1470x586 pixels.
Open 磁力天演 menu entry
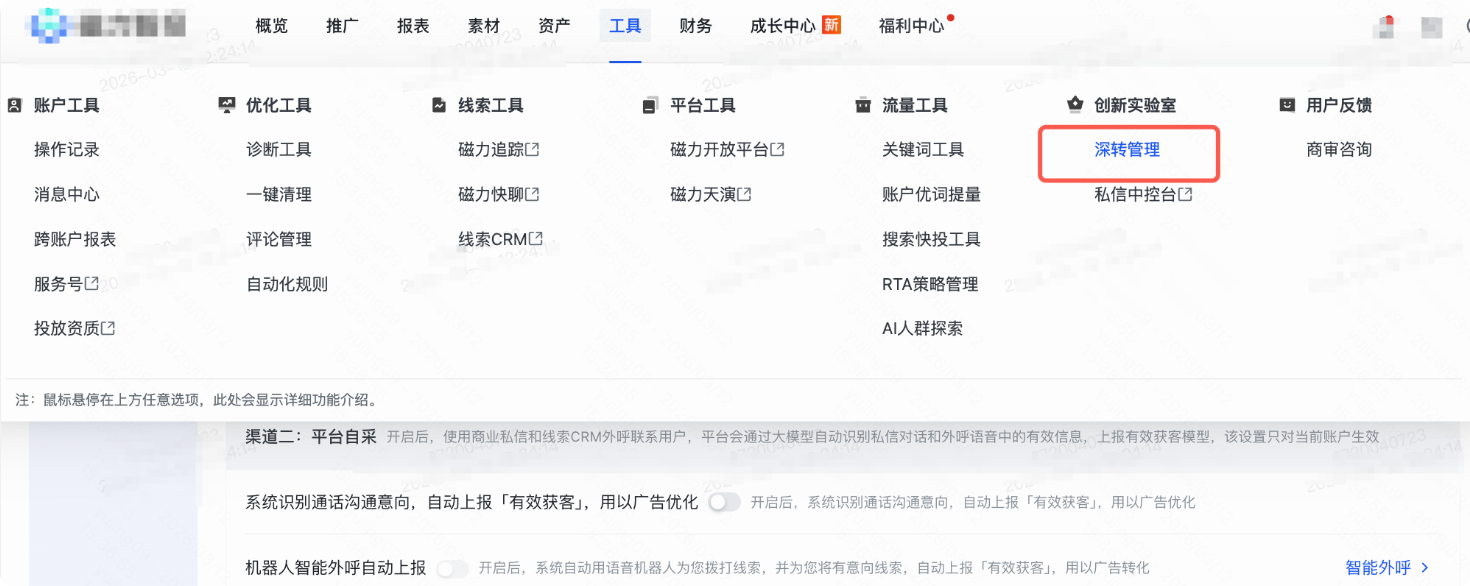point(703,194)
